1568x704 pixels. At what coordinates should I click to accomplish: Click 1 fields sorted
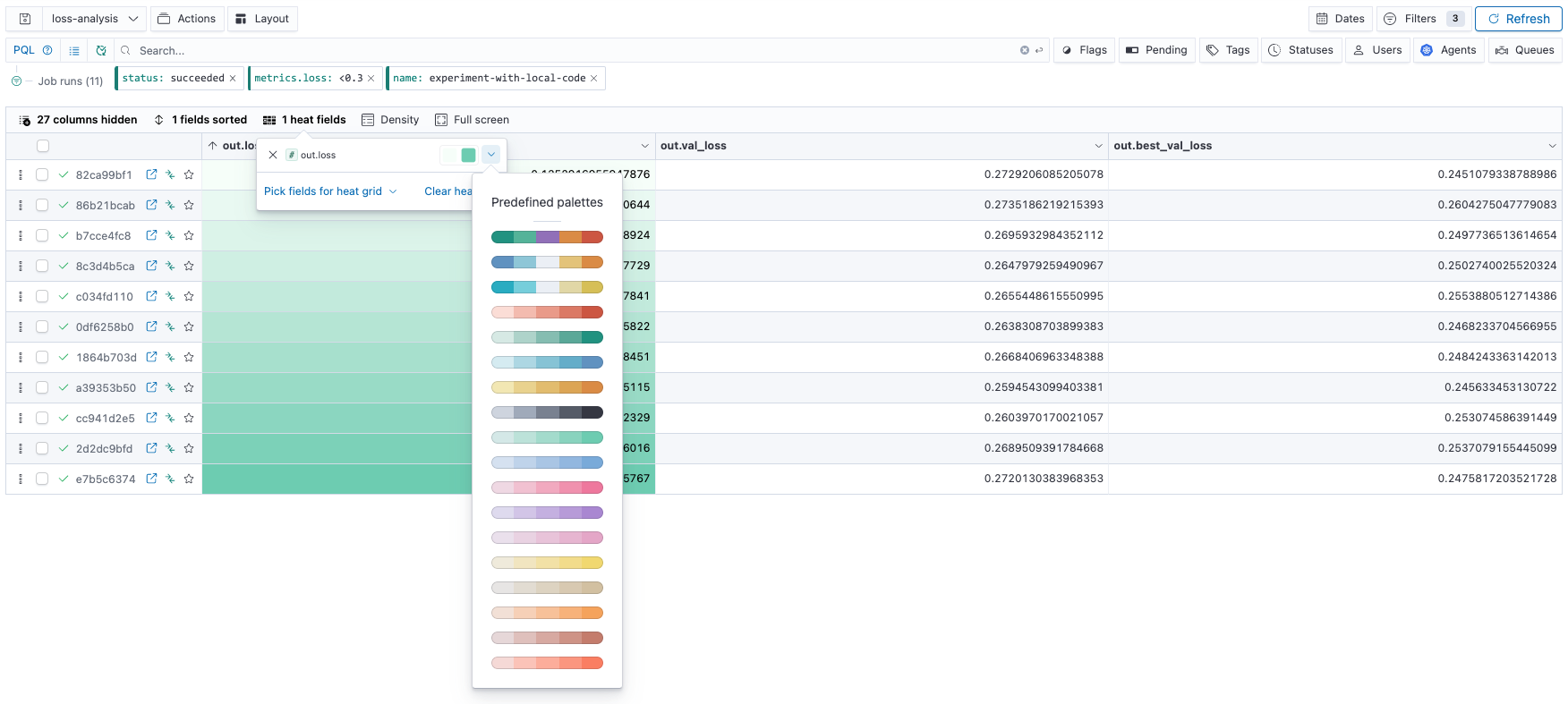200,120
